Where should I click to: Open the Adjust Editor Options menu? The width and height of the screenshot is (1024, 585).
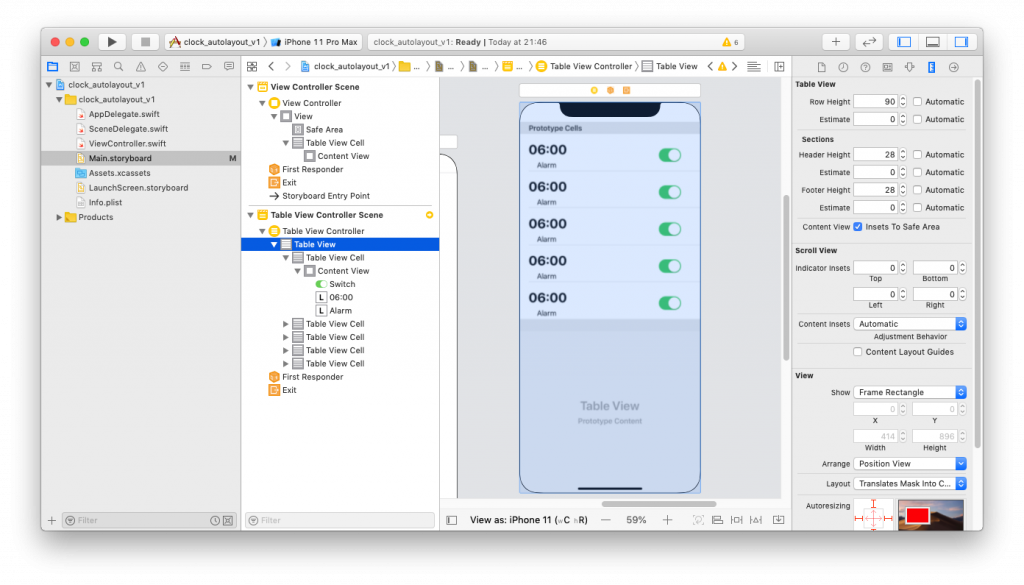coord(754,67)
